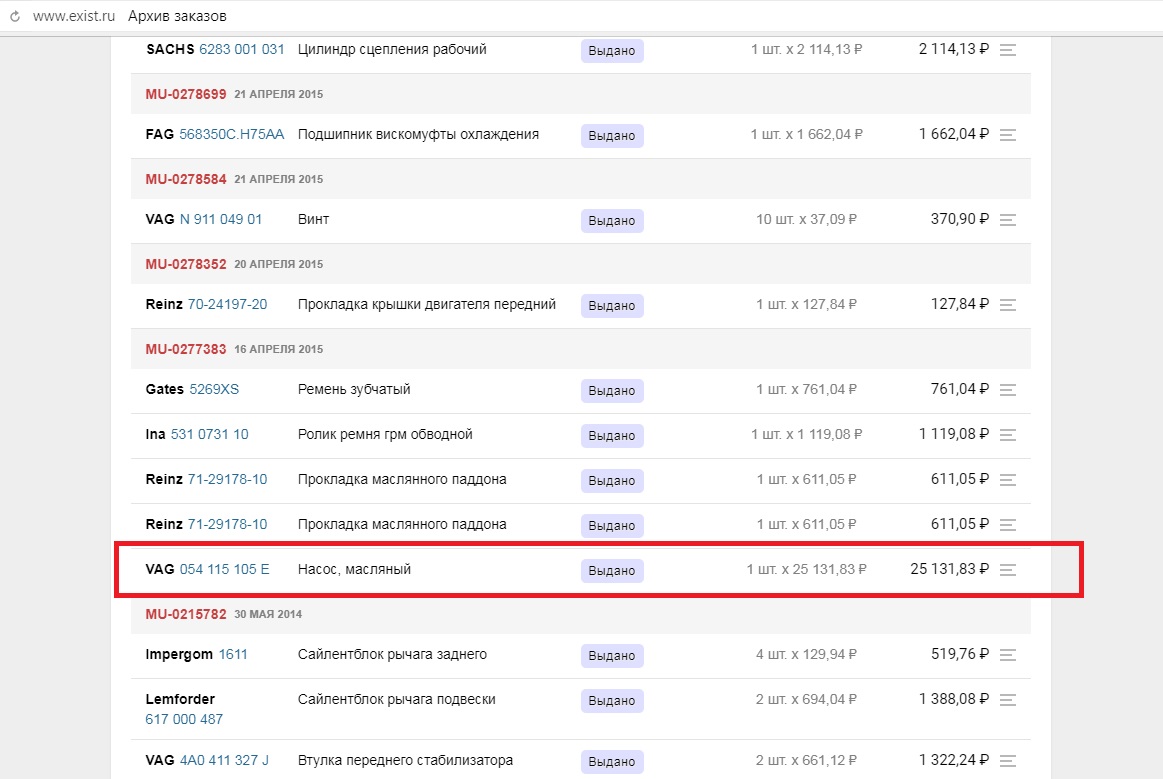Open order MU-0278699 link
The image size is (1163, 779).
[x=186, y=94]
